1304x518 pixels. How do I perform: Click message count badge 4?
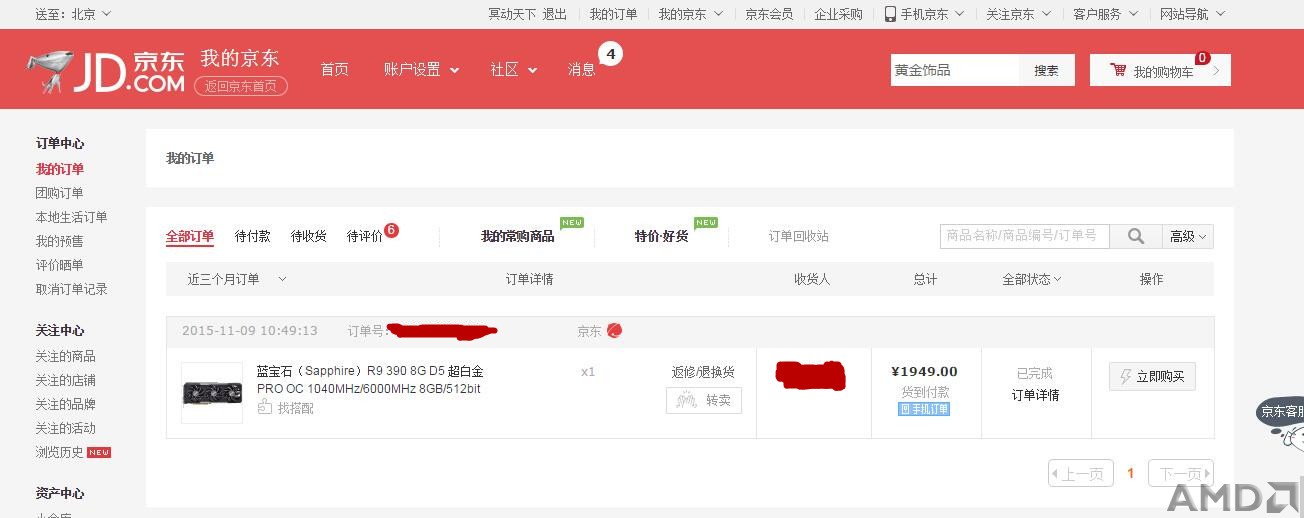pos(610,53)
